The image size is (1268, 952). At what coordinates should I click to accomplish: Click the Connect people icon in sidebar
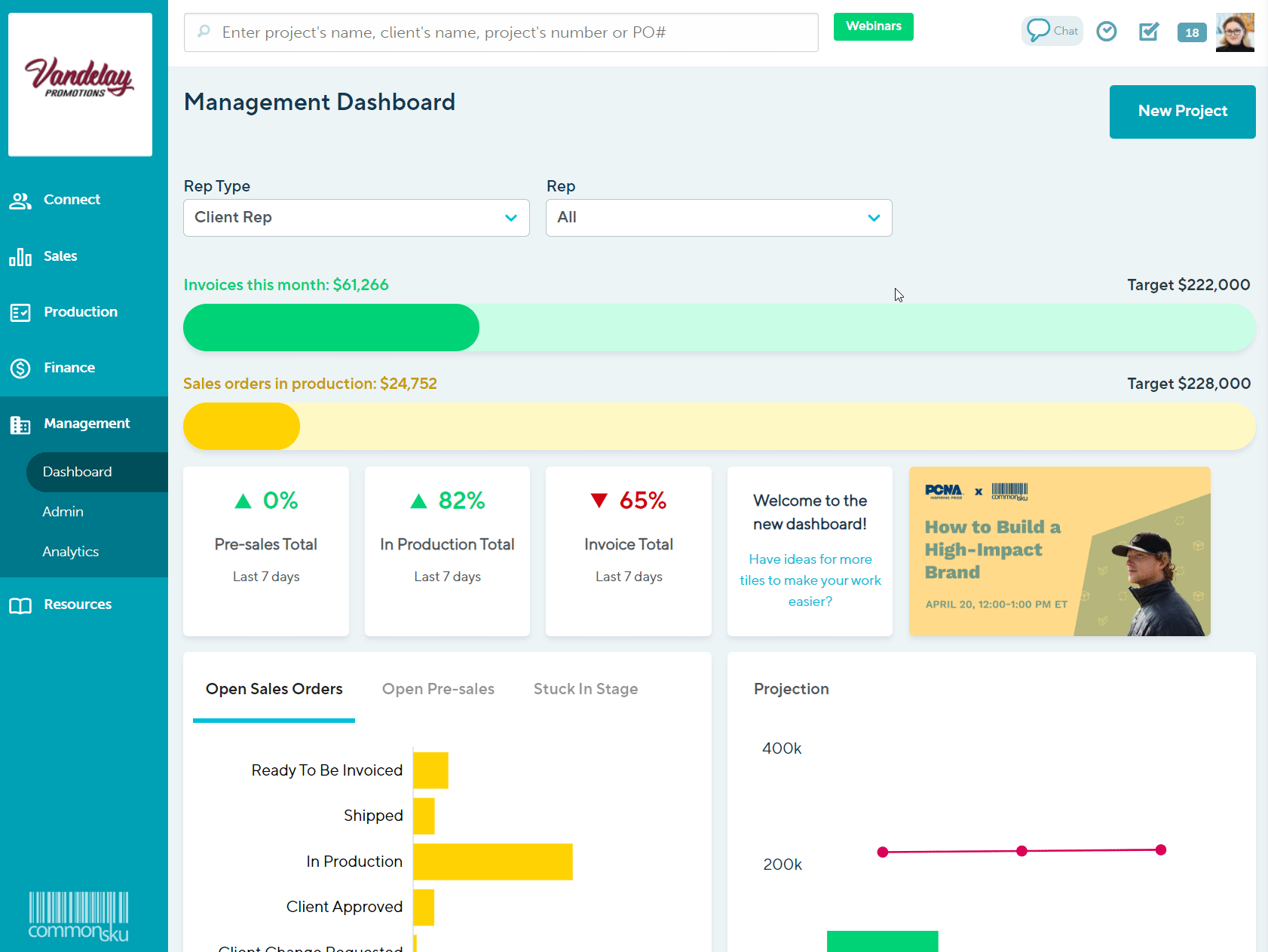click(x=20, y=201)
